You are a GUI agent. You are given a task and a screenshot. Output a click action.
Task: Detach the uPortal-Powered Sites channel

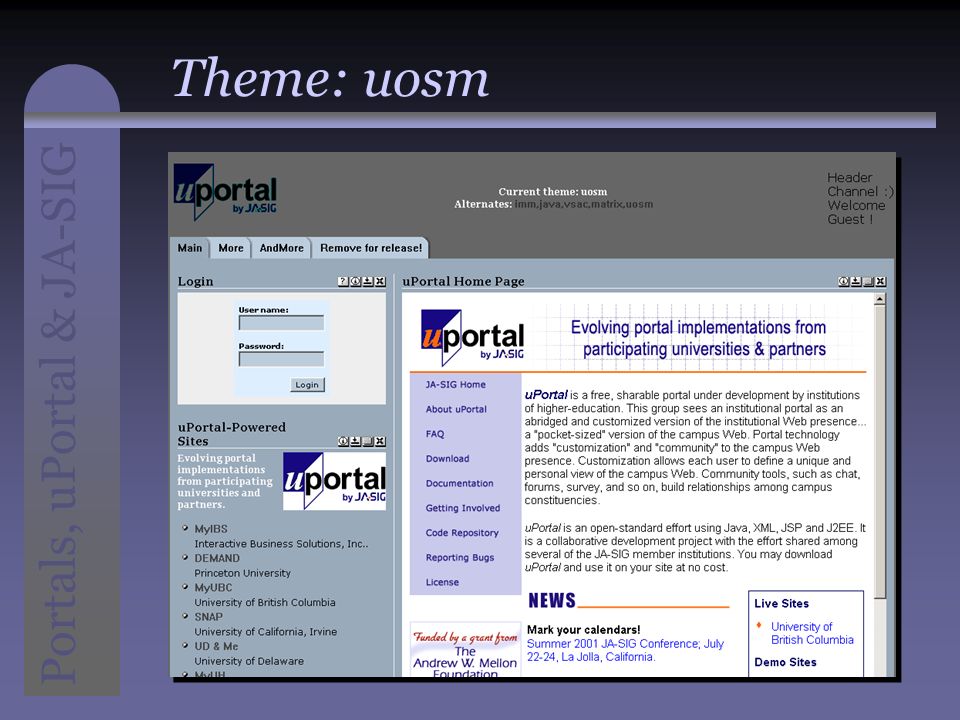tap(355, 441)
